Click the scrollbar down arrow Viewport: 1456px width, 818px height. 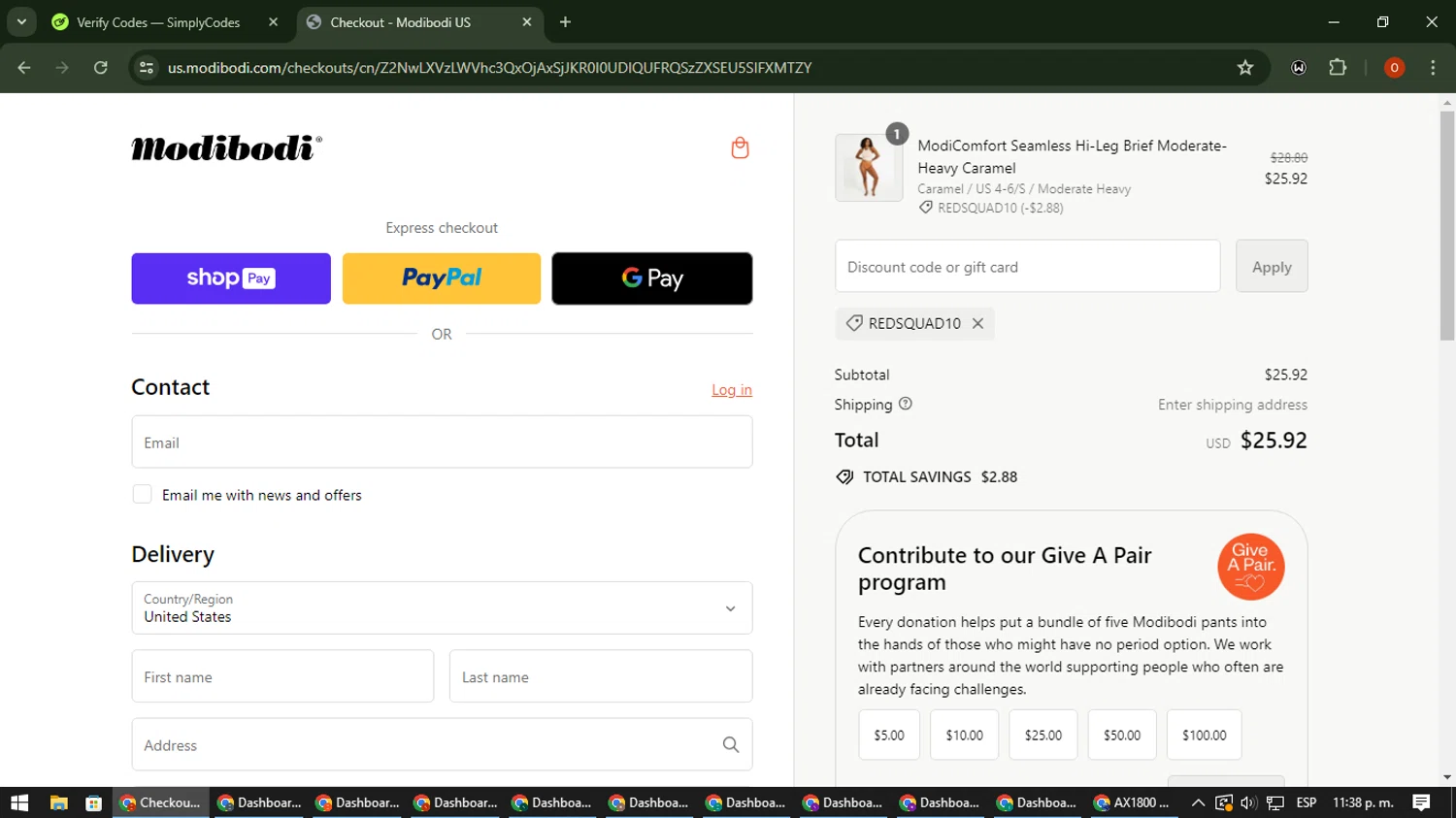tap(1447, 777)
